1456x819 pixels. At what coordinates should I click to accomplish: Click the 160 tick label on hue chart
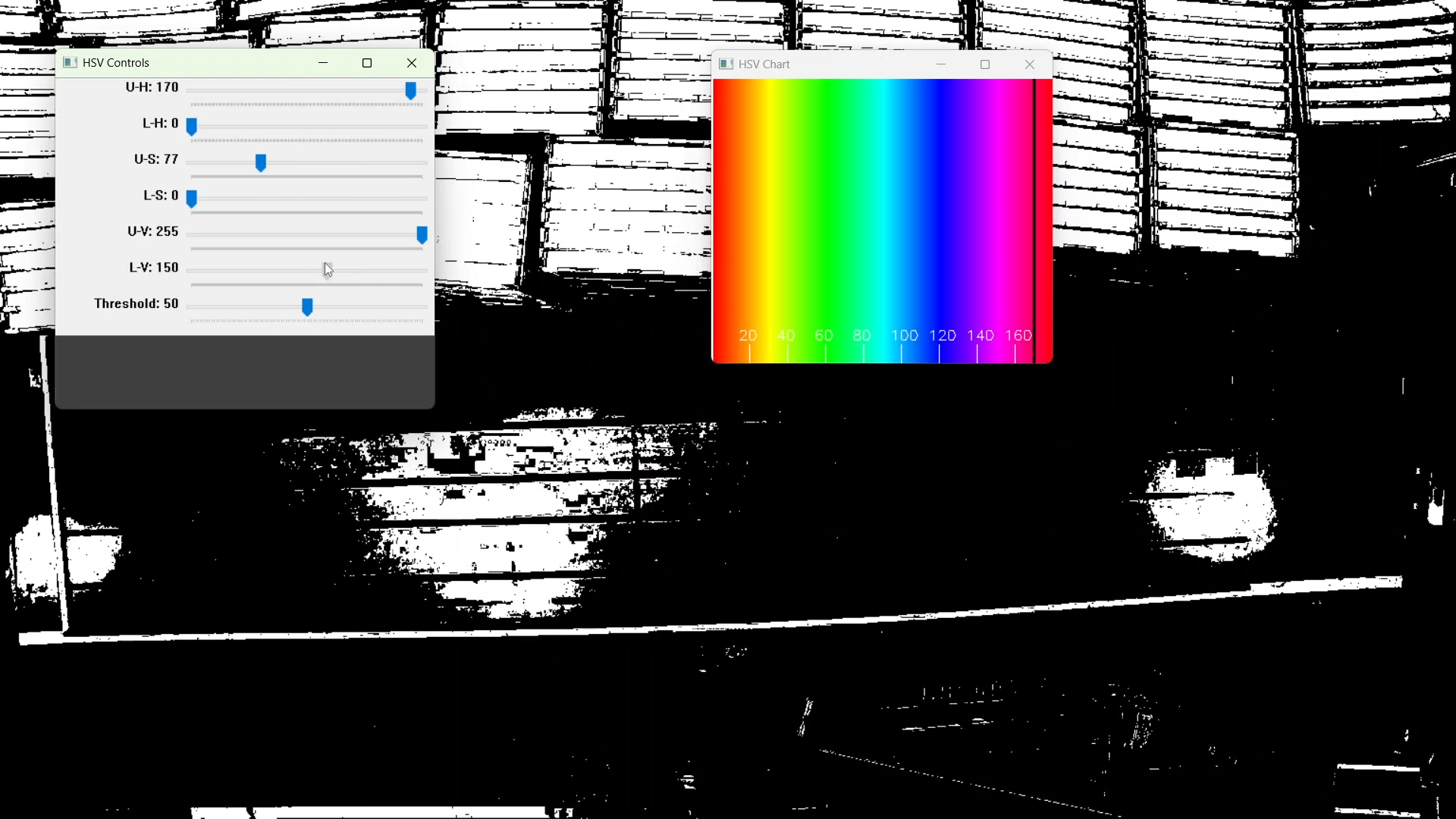[x=1018, y=335]
